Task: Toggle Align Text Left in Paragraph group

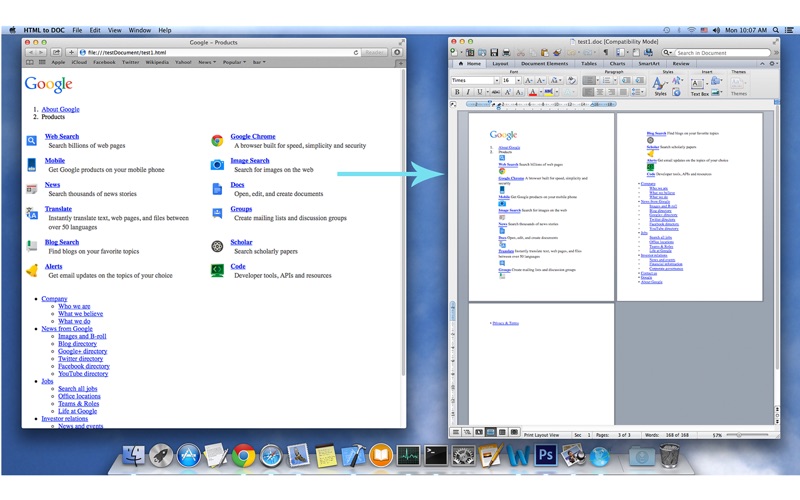Action: point(588,92)
